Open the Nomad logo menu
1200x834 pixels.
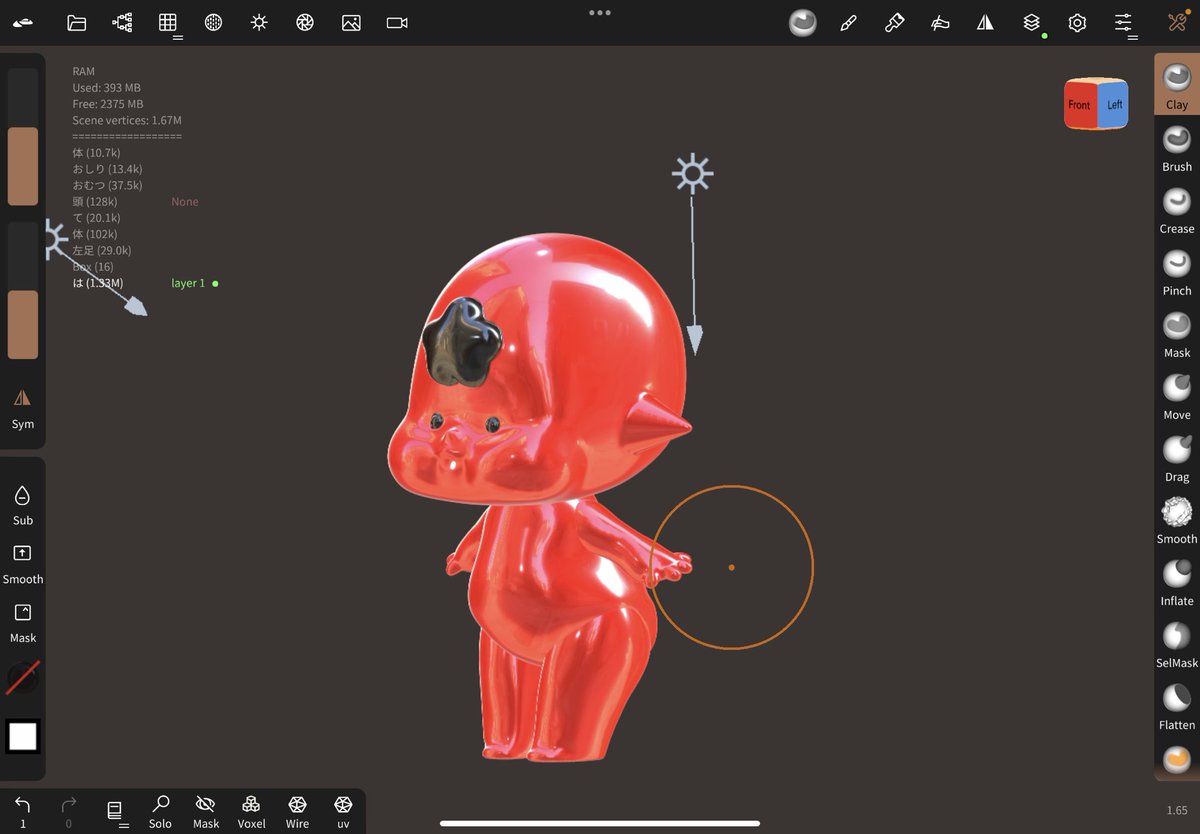23,22
